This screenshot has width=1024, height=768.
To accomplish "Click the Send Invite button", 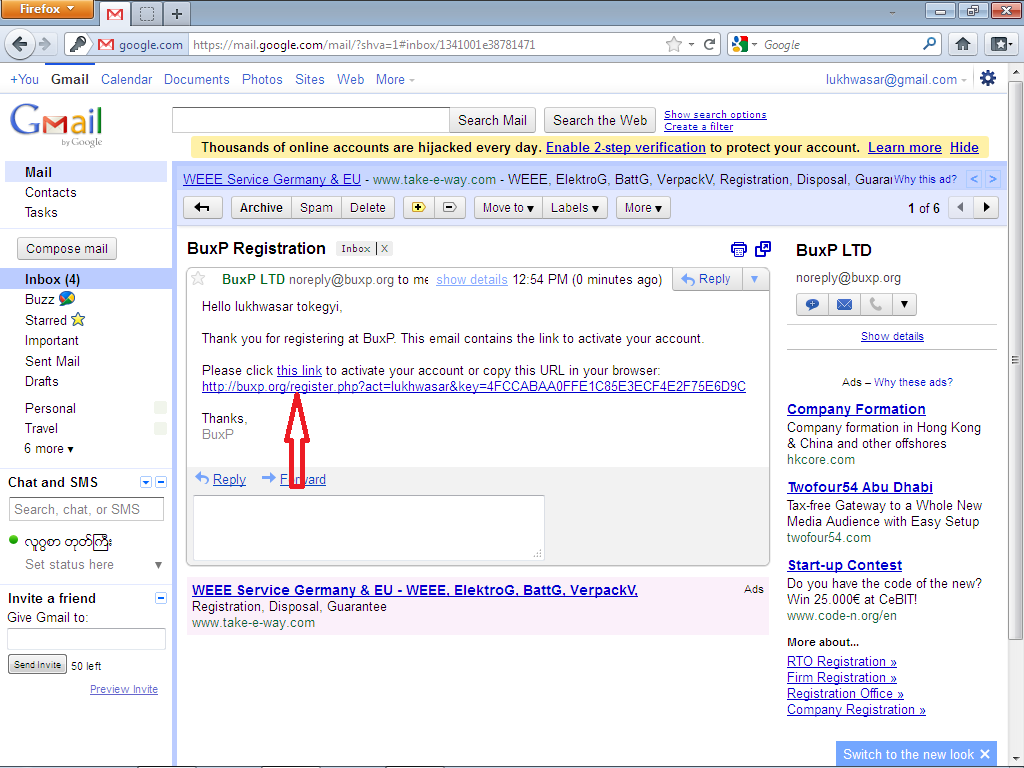I will tap(37, 665).
